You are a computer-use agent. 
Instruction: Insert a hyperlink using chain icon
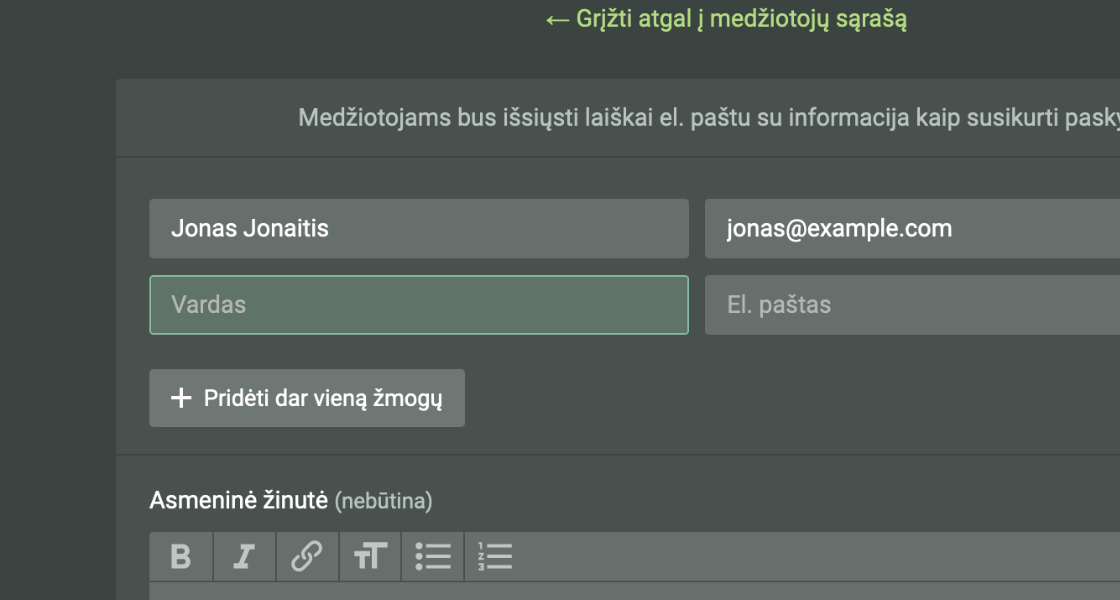click(x=306, y=557)
